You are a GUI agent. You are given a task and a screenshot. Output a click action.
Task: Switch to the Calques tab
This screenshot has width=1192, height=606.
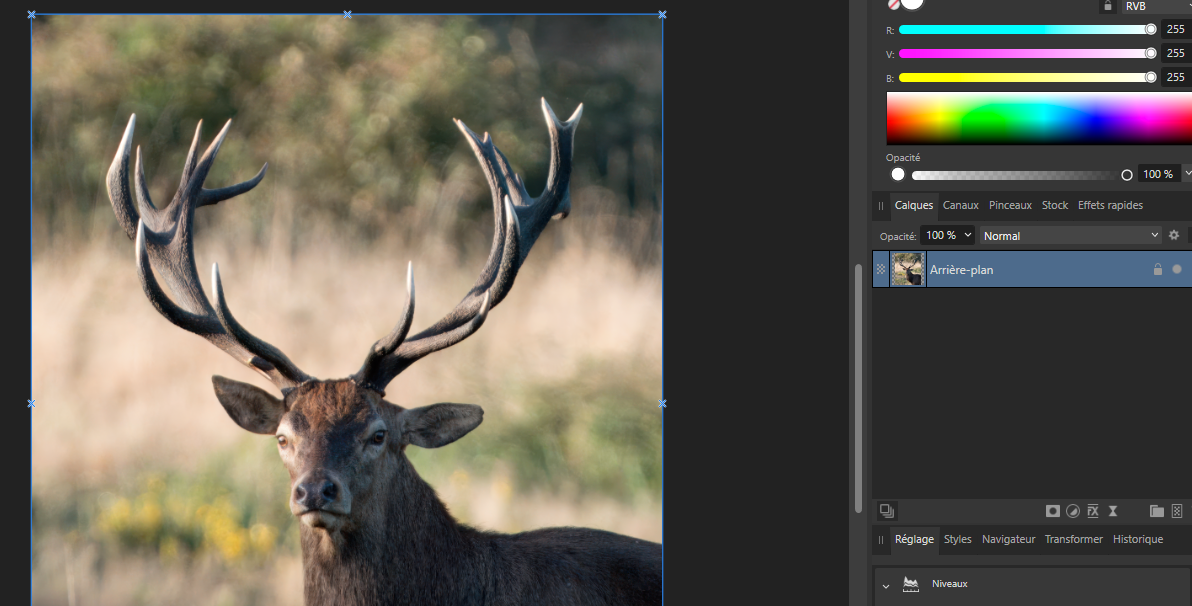click(914, 205)
